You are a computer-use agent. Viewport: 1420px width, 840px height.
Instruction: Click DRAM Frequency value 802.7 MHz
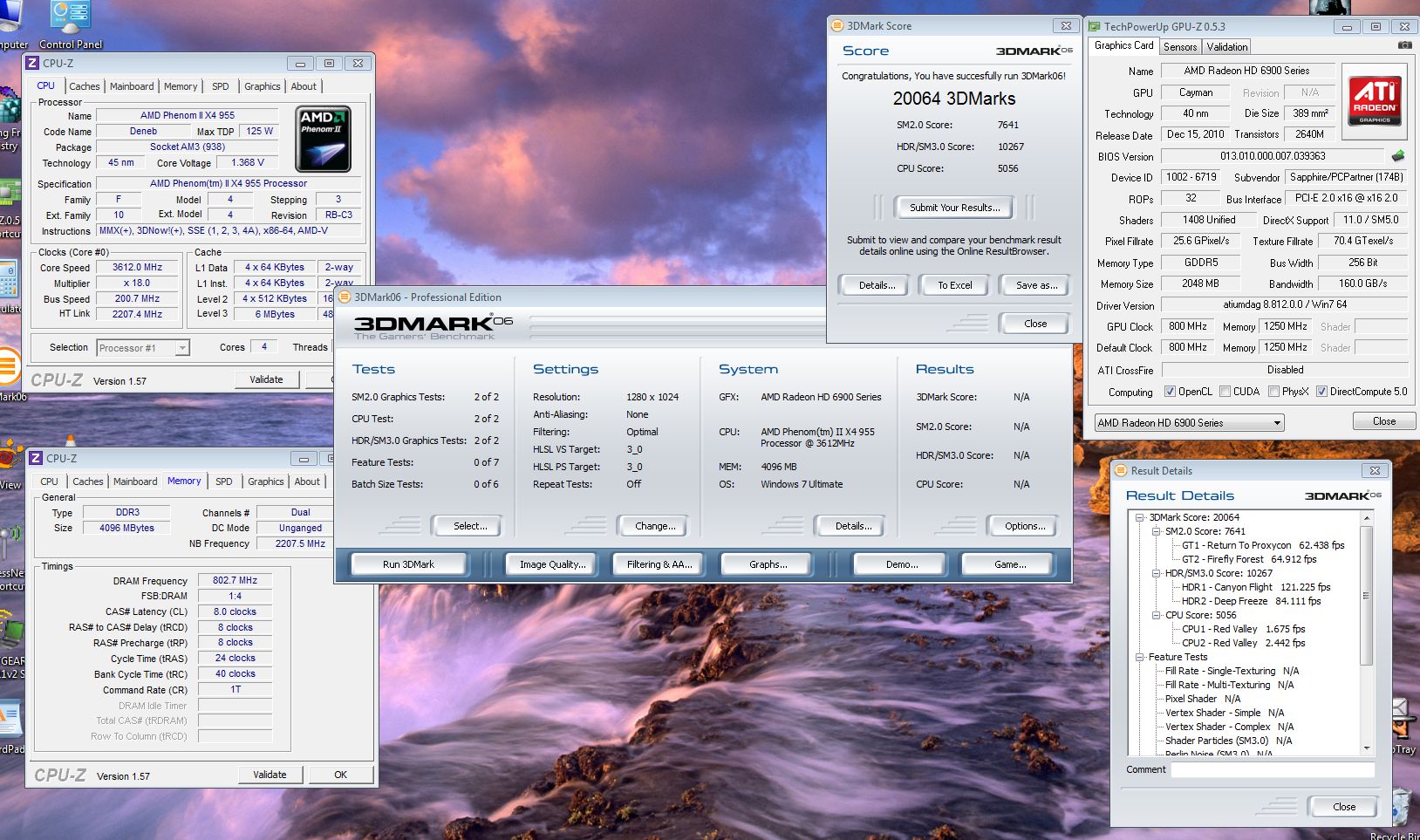(x=235, y=580)
